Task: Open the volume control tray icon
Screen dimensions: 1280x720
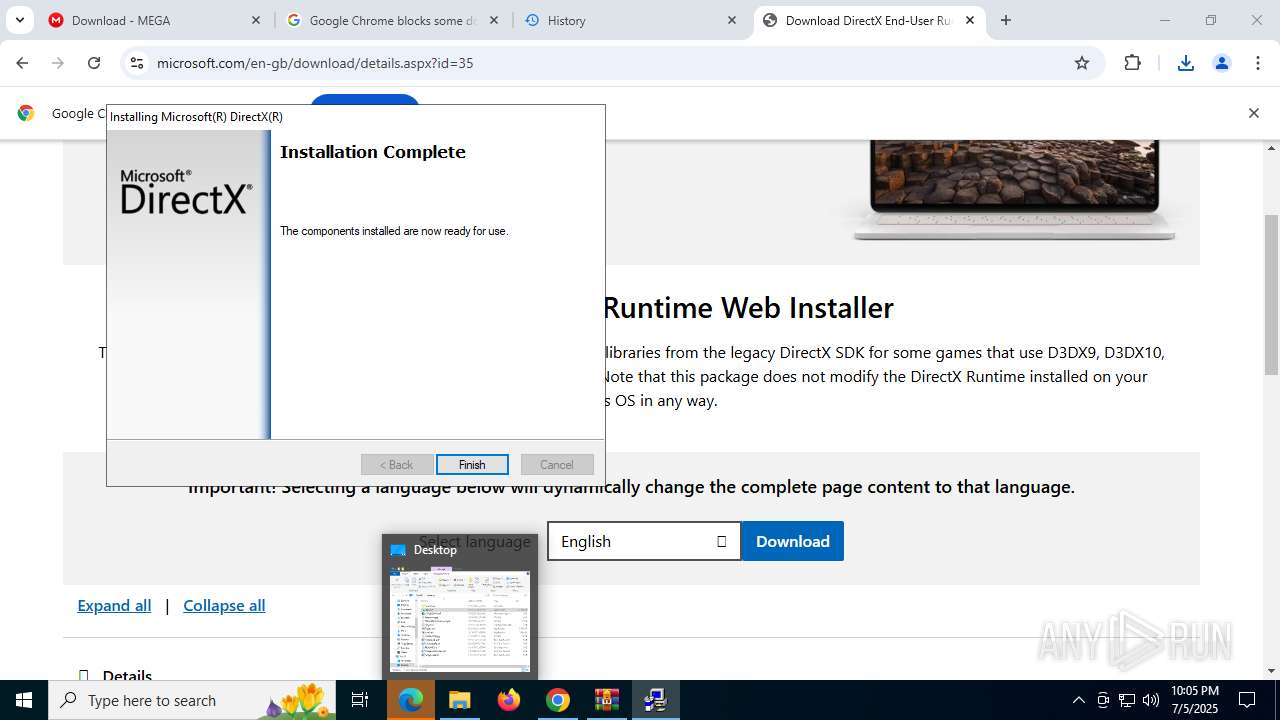Action: [x=1151, y=700]
